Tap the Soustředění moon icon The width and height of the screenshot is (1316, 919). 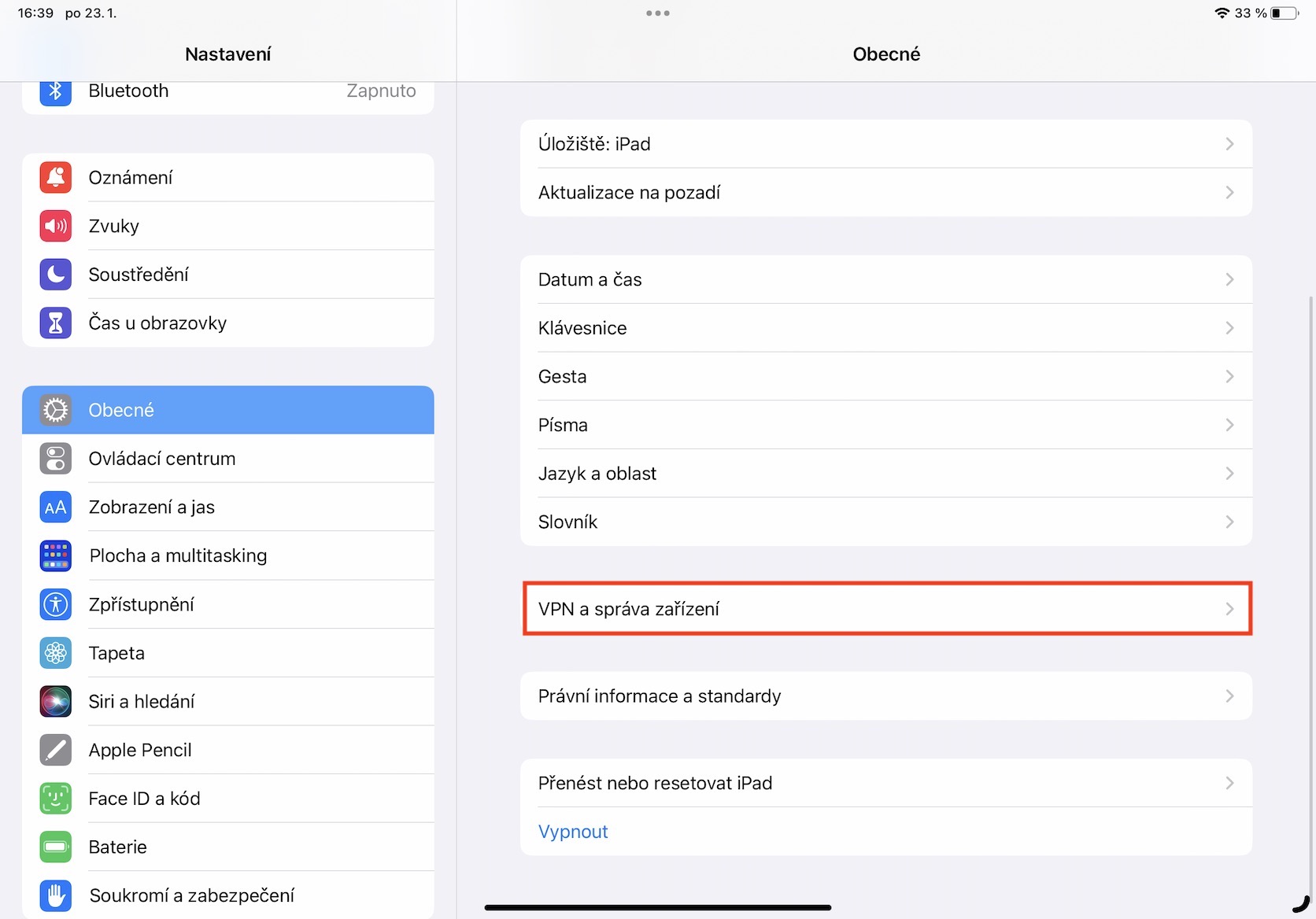[55, 275]
